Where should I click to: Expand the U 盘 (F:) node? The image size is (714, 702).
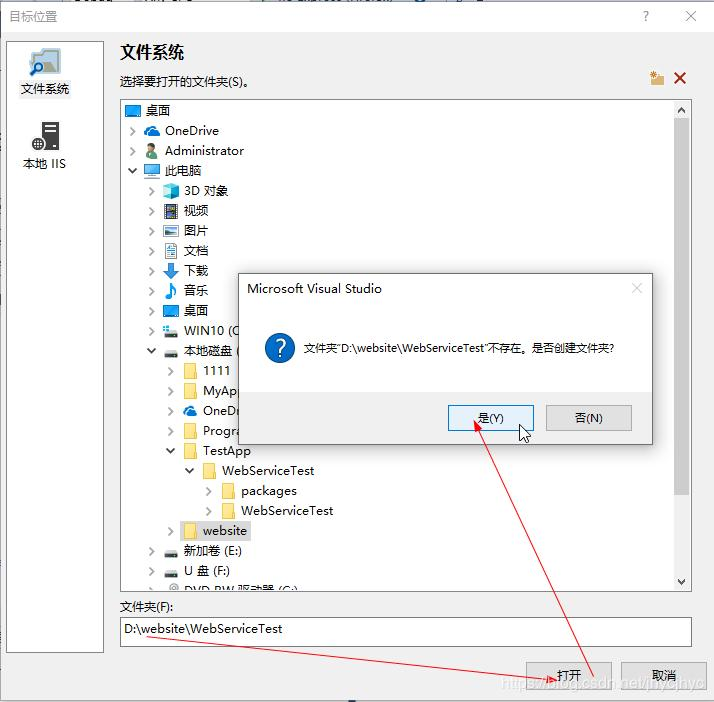click(x=152, y=571)
